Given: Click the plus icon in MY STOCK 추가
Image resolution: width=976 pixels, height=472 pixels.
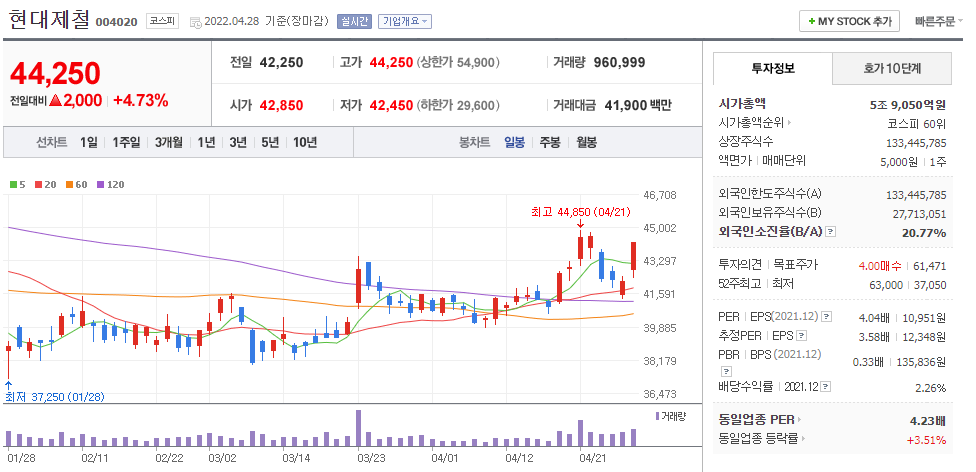Looking at the screenshot, I should 811,22.
